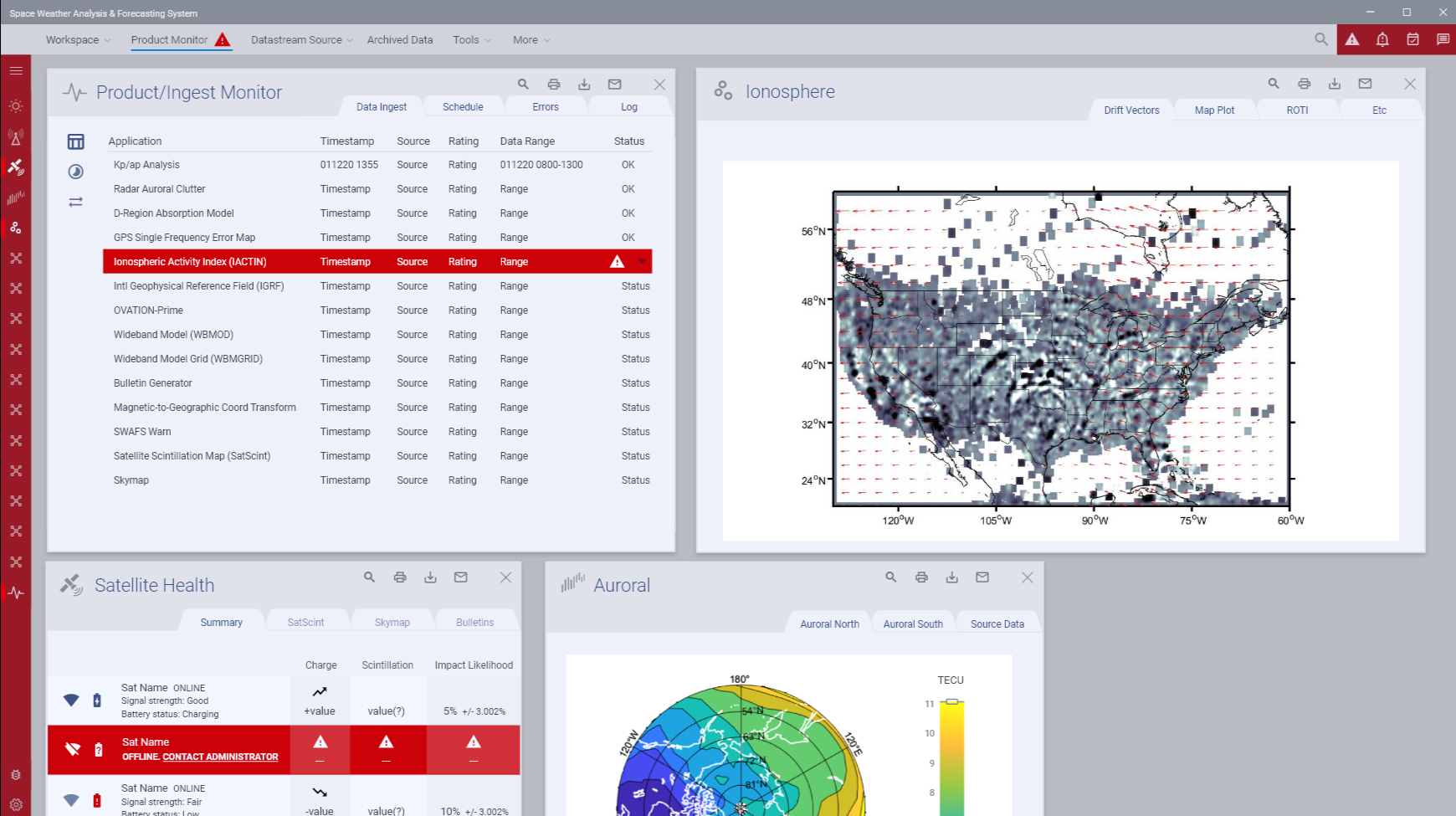
Task: Expand the Ionospheric Activity Index row dropdown arrow
Action: click(x=642, y=262)
